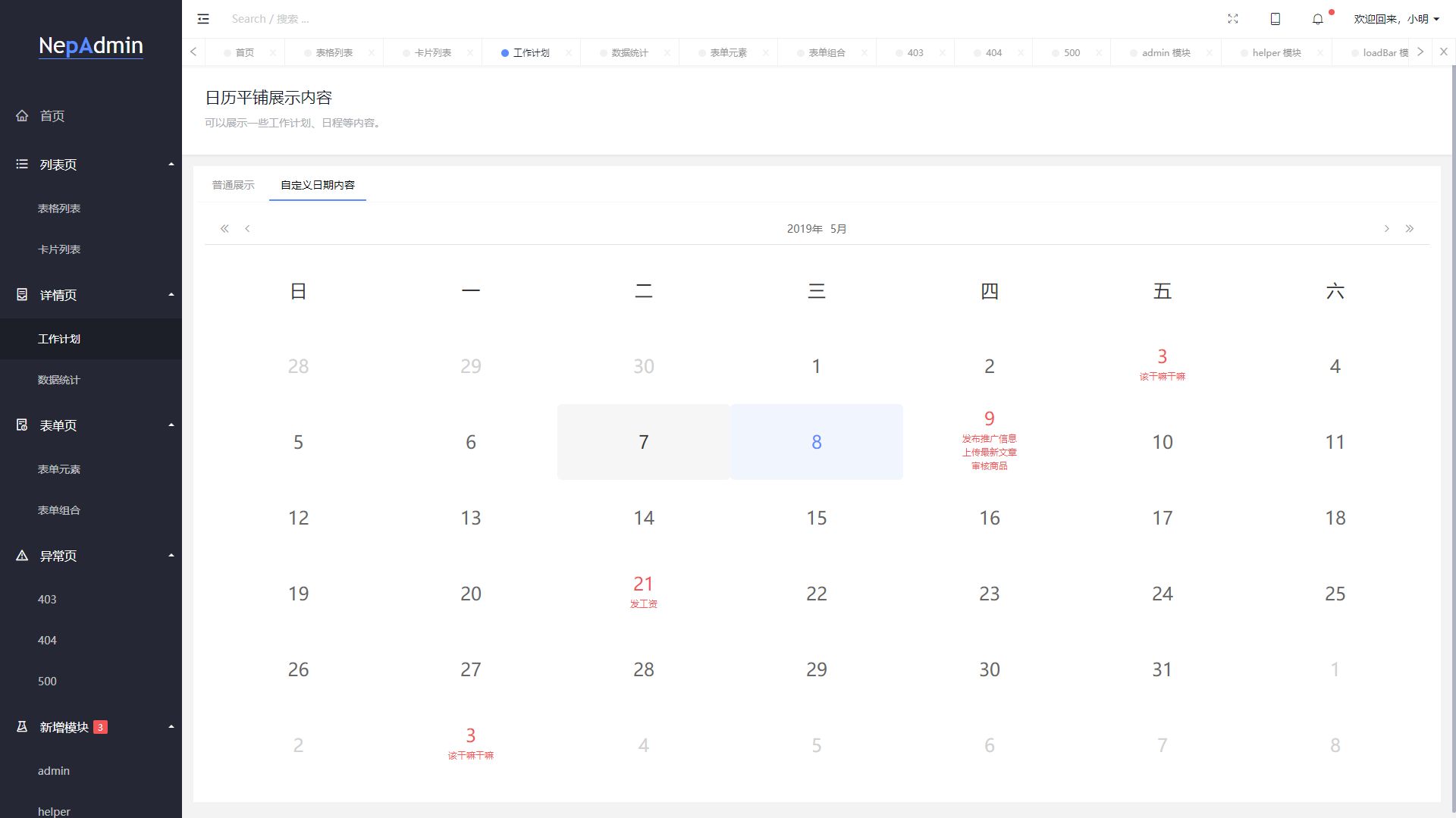Open 数据统计 in the sidebar
1456x818 pixels.
point(91,380)
